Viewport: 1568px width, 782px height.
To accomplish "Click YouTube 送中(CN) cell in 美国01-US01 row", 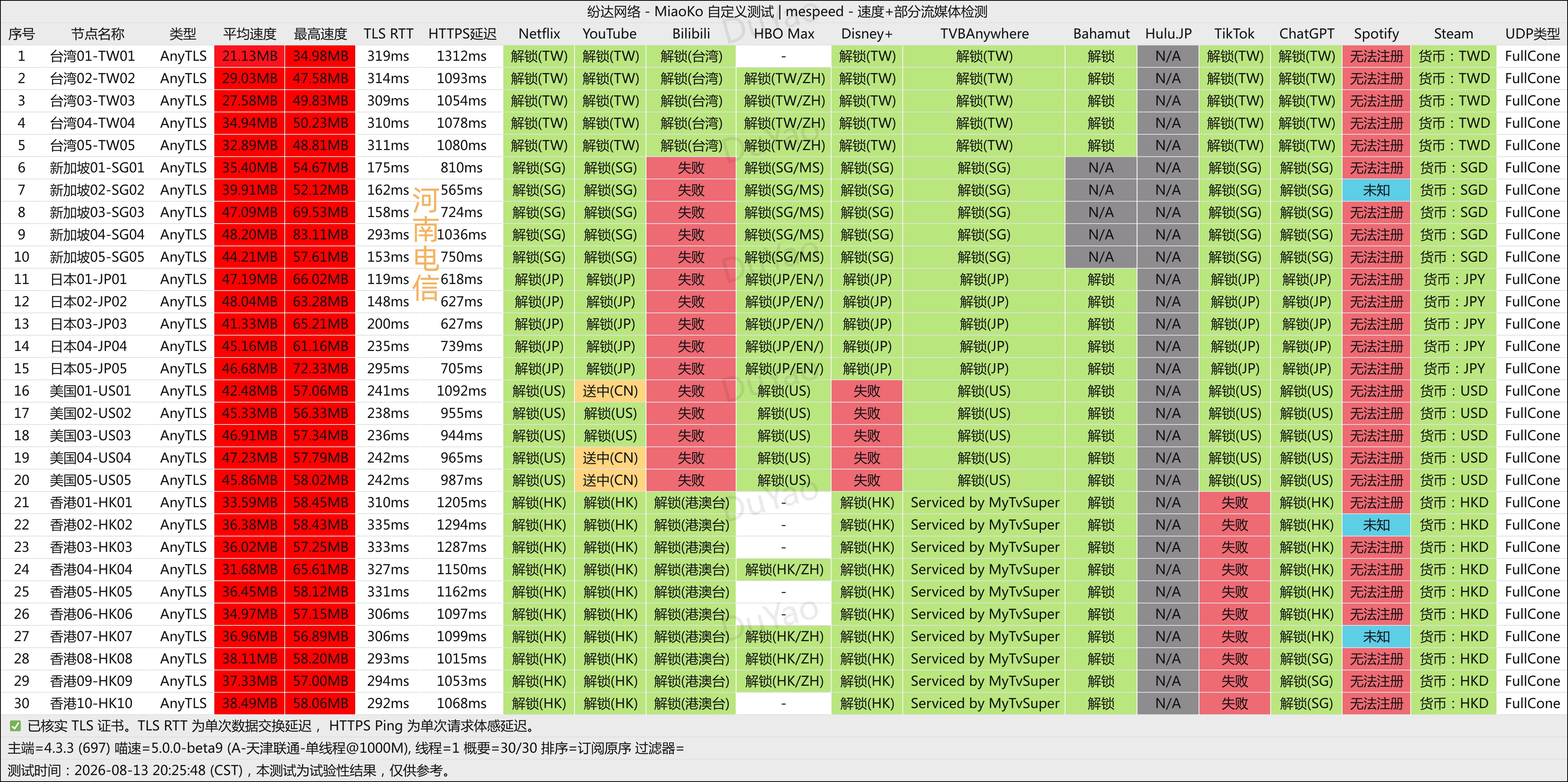I will [x=610, y=391].
